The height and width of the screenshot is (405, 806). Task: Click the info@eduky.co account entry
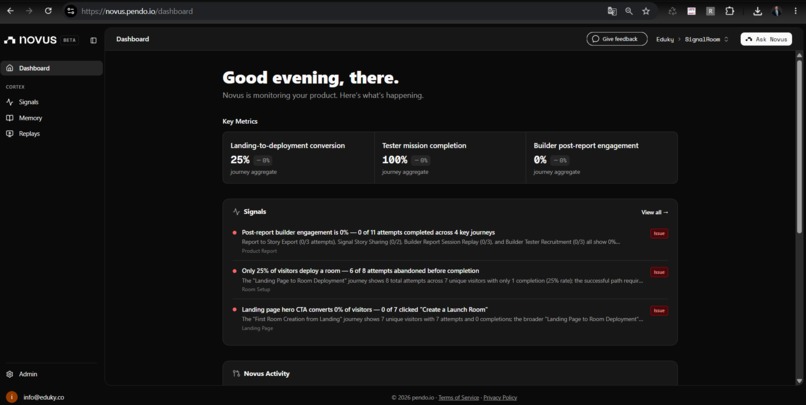click(x=35, y=397)
